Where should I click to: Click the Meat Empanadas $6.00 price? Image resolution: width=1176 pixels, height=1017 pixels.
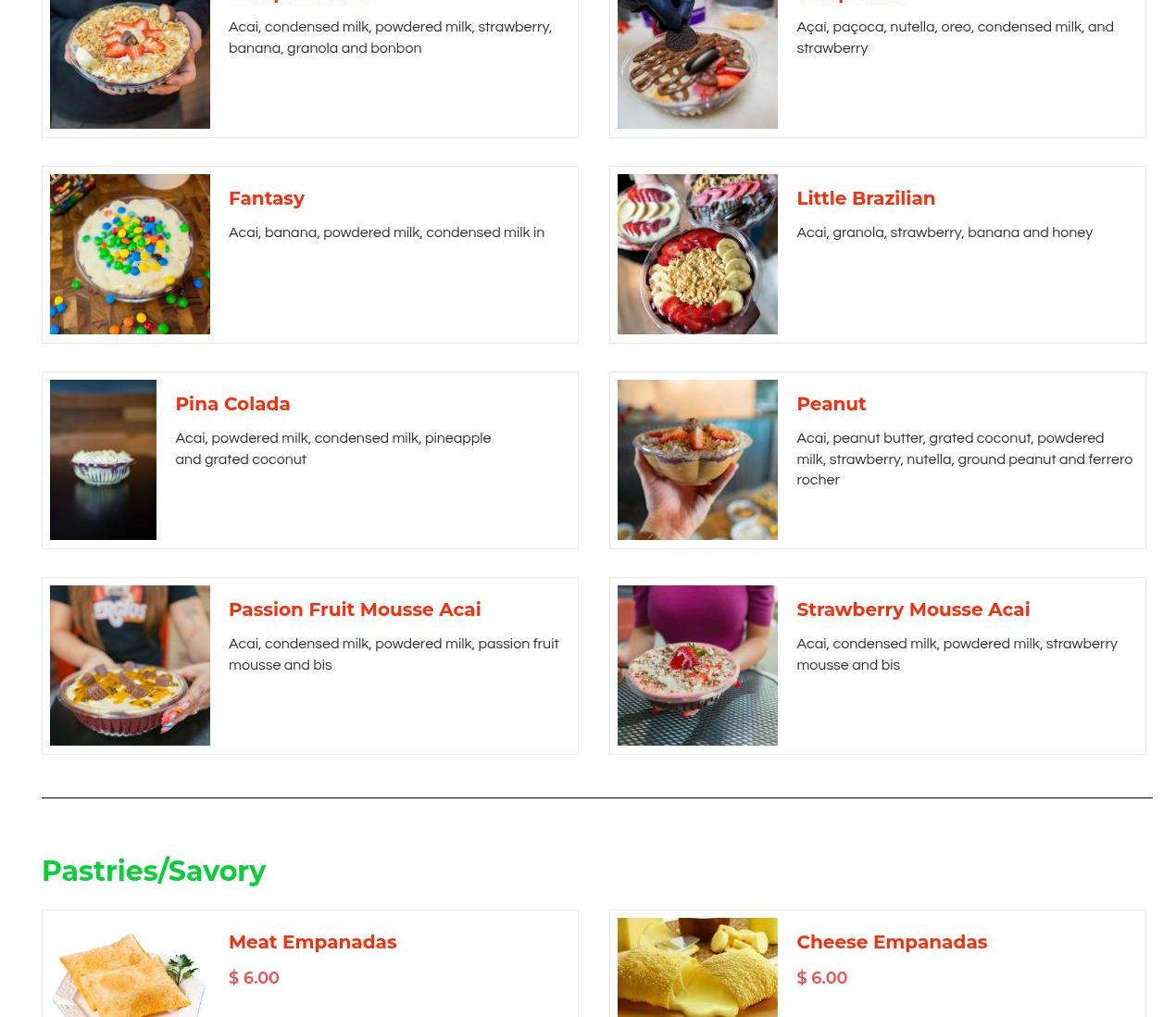coord(254,978)
